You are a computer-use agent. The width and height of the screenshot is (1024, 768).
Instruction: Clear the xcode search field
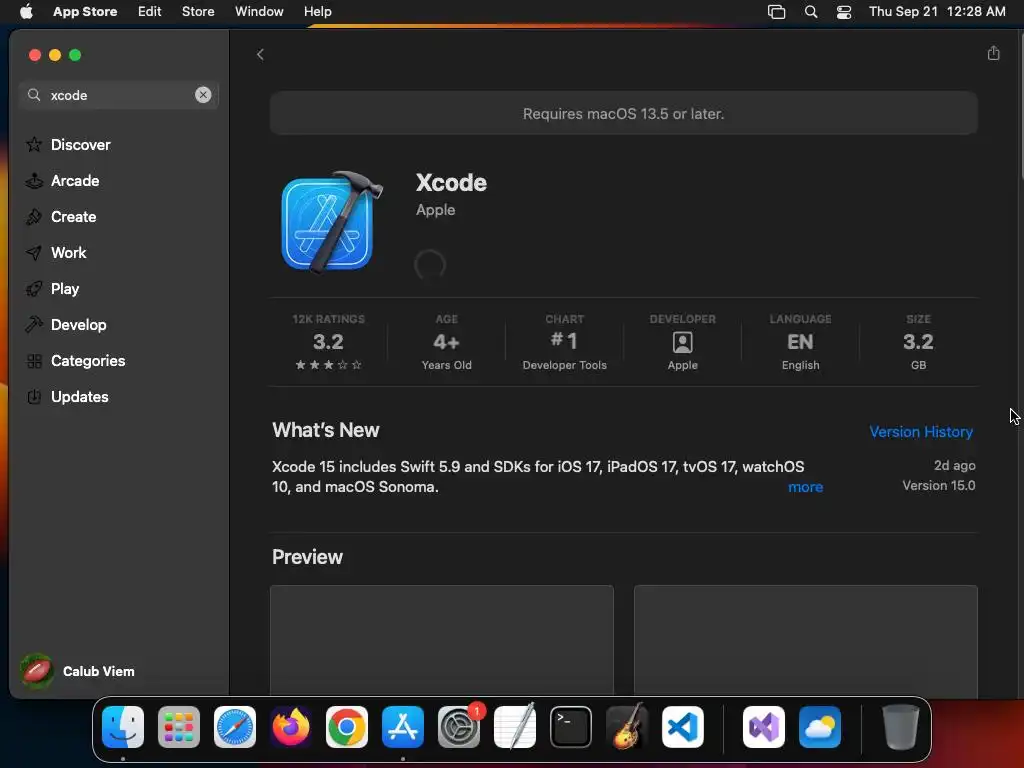(203, 95)
